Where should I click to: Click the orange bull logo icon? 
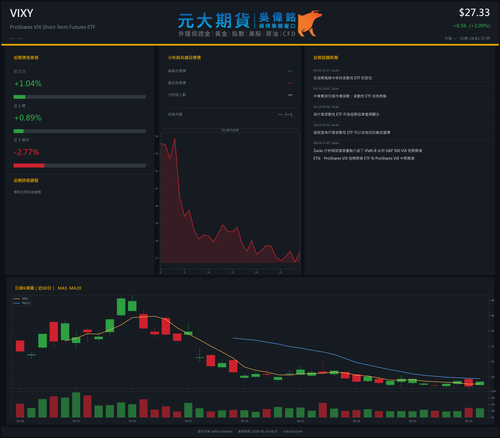click(x=310, y=23)
